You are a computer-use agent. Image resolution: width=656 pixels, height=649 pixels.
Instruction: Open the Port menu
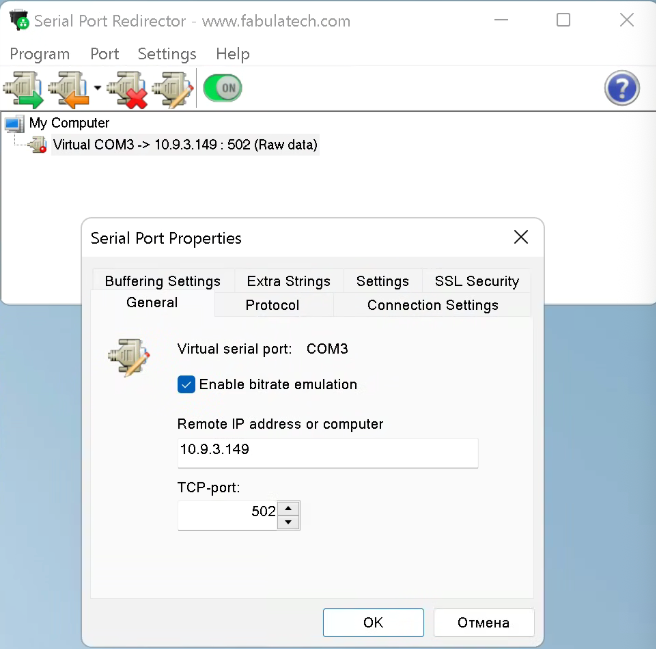pyautogui.click(x=105, y=54)
